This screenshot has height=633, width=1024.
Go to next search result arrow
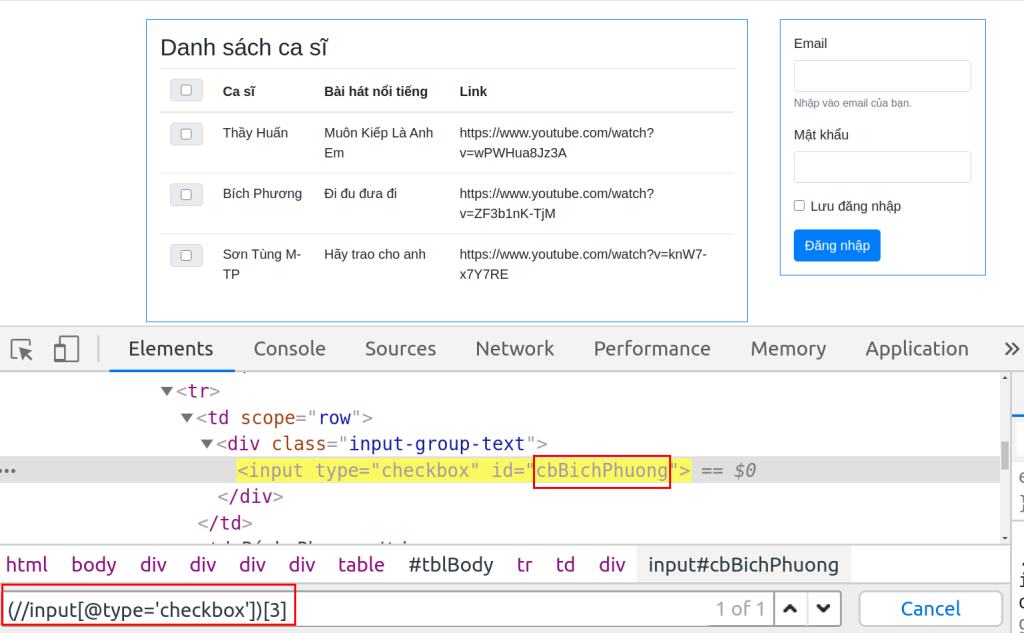(824, 609)
